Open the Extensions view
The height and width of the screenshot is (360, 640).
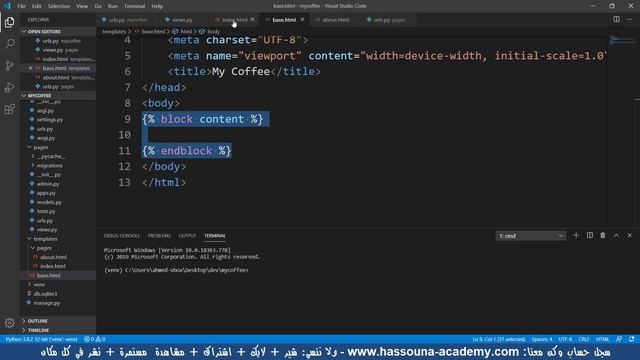9,109
